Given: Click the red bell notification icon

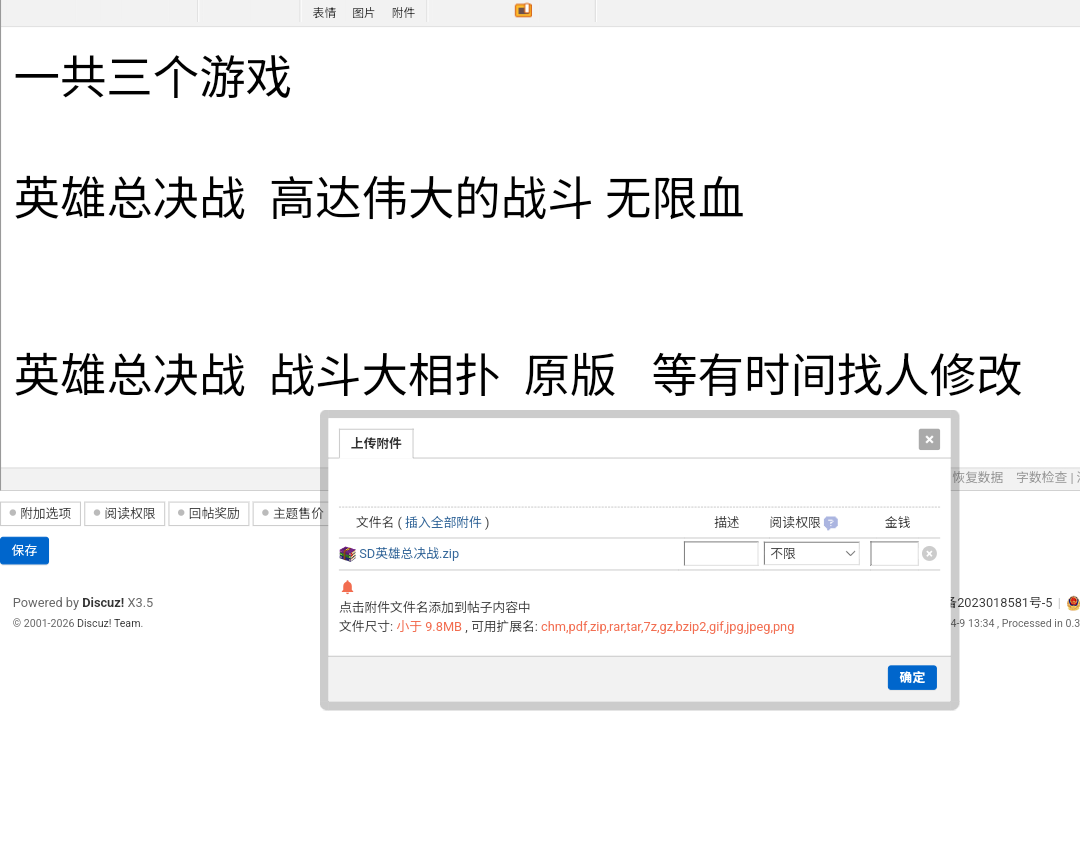Looking at the screenshot, I should (x=348, y=587).
